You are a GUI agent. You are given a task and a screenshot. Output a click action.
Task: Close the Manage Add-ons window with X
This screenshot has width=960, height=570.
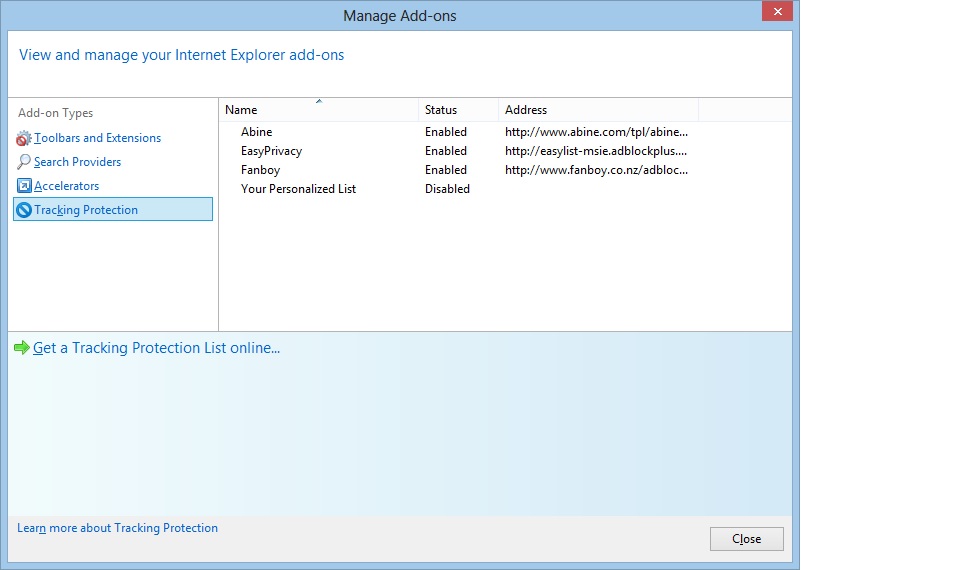point(776,12)
